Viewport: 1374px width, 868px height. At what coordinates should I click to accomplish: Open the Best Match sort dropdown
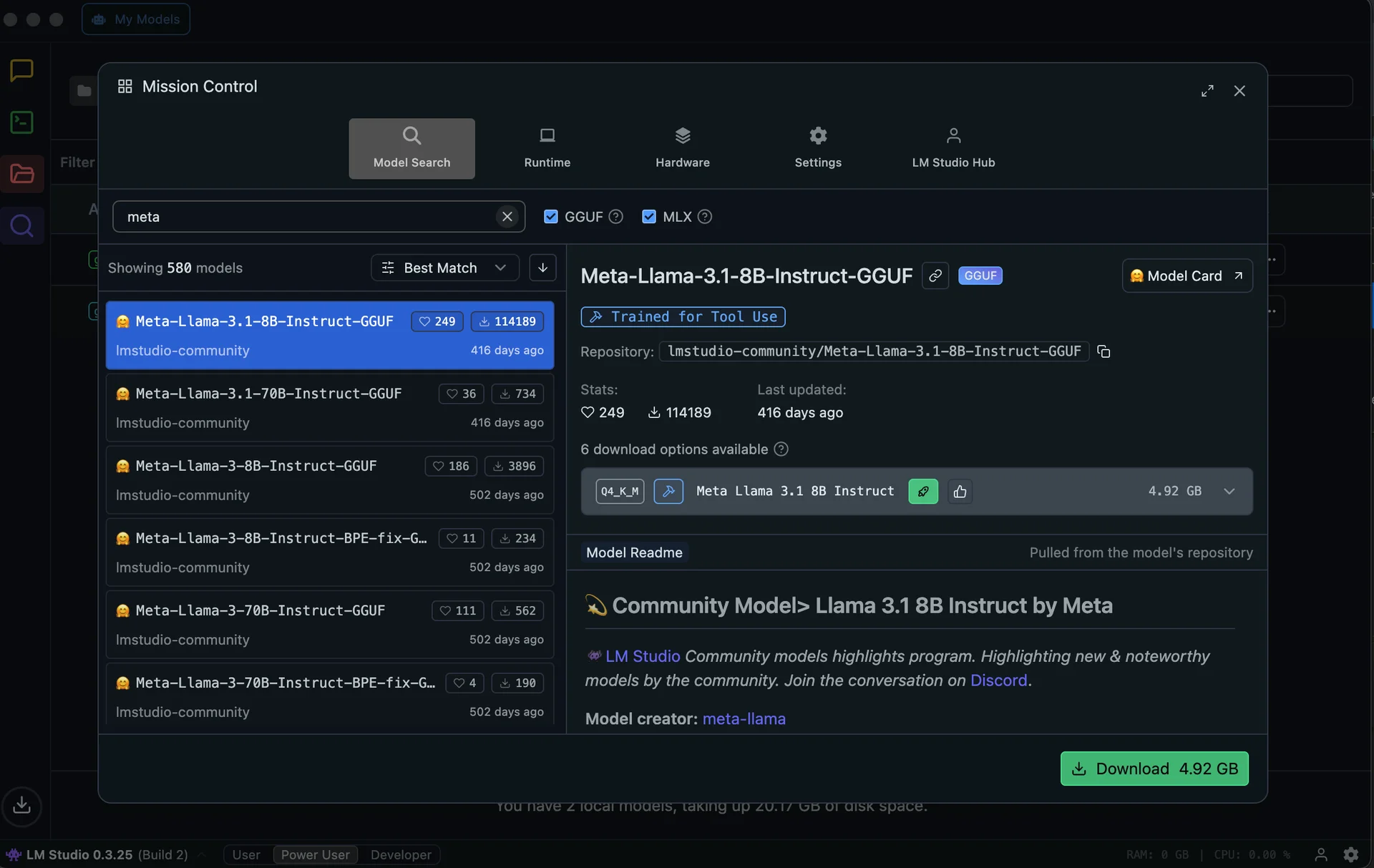point(444,268)
